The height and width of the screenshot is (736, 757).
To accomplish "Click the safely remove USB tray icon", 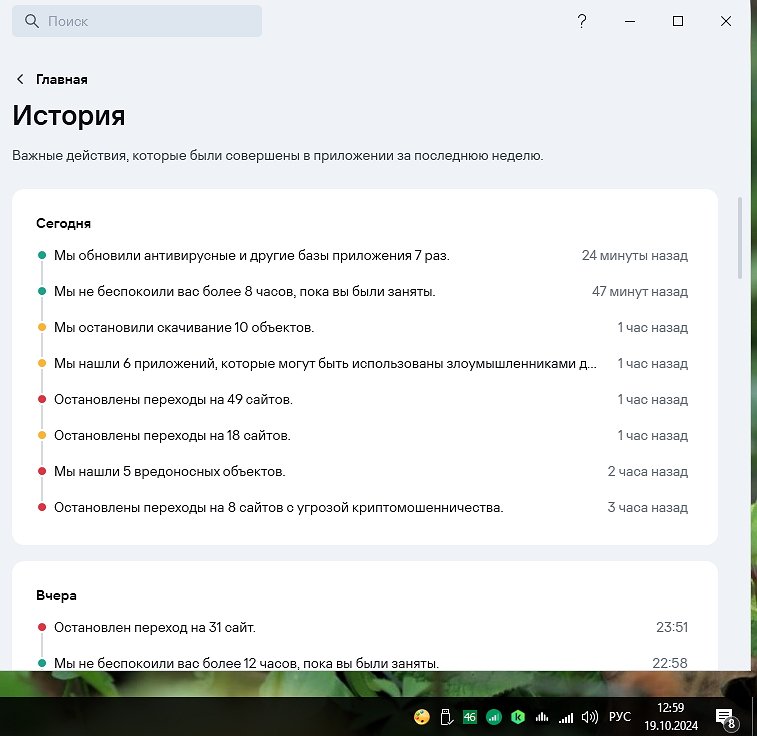I will (x=446, y=717).
